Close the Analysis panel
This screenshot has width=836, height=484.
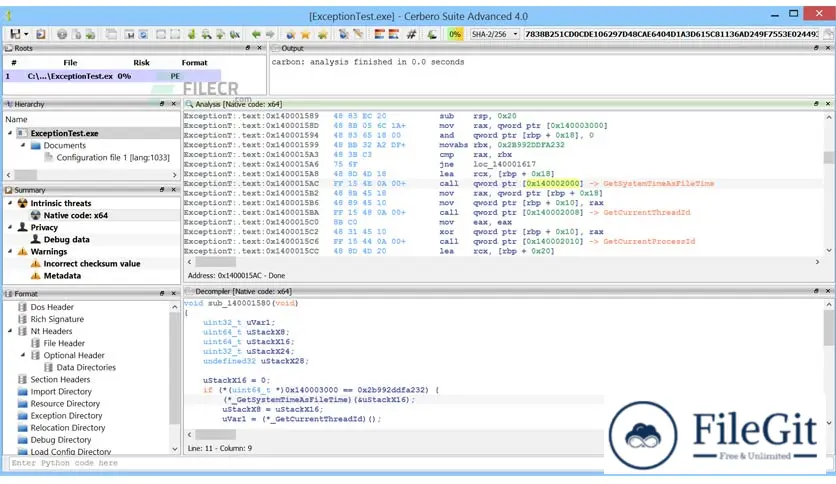[x=828, y=104]
